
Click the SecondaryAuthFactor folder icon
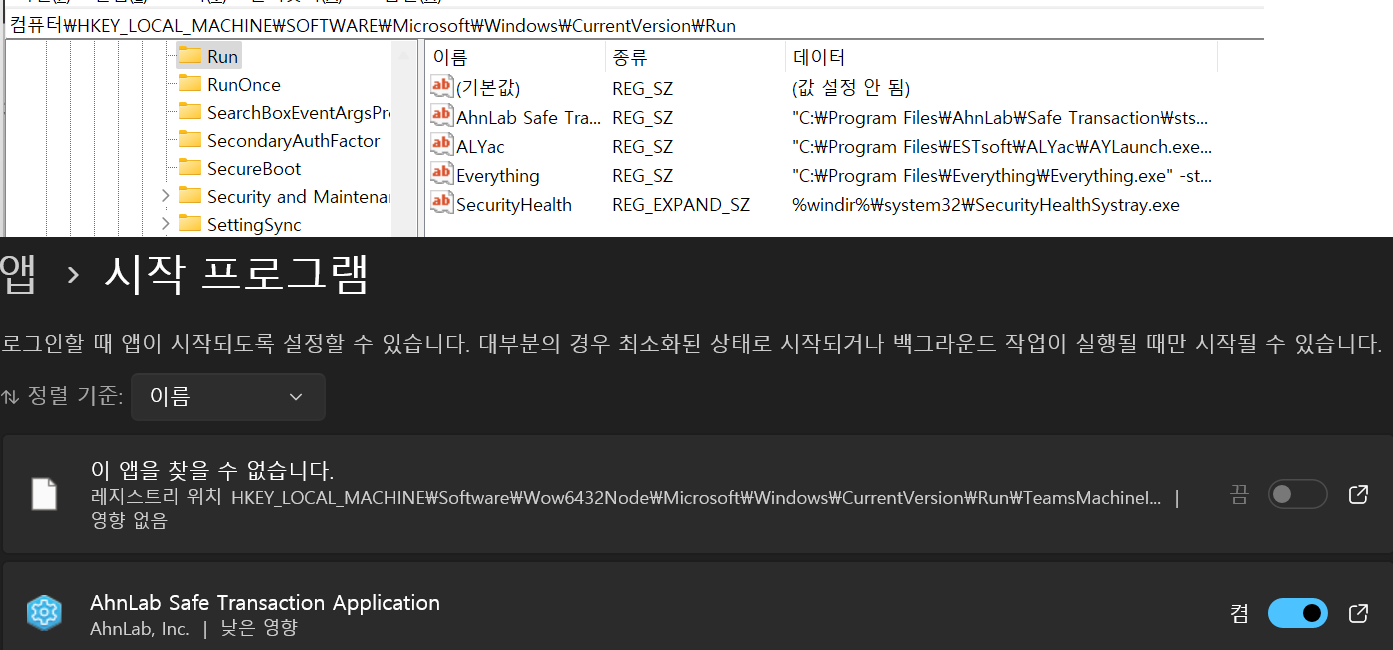(190, 140)
